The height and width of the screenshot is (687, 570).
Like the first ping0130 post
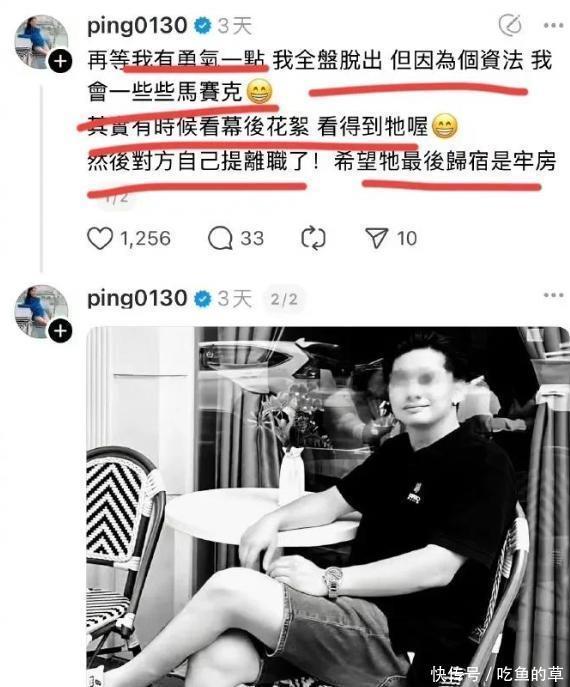100,239
